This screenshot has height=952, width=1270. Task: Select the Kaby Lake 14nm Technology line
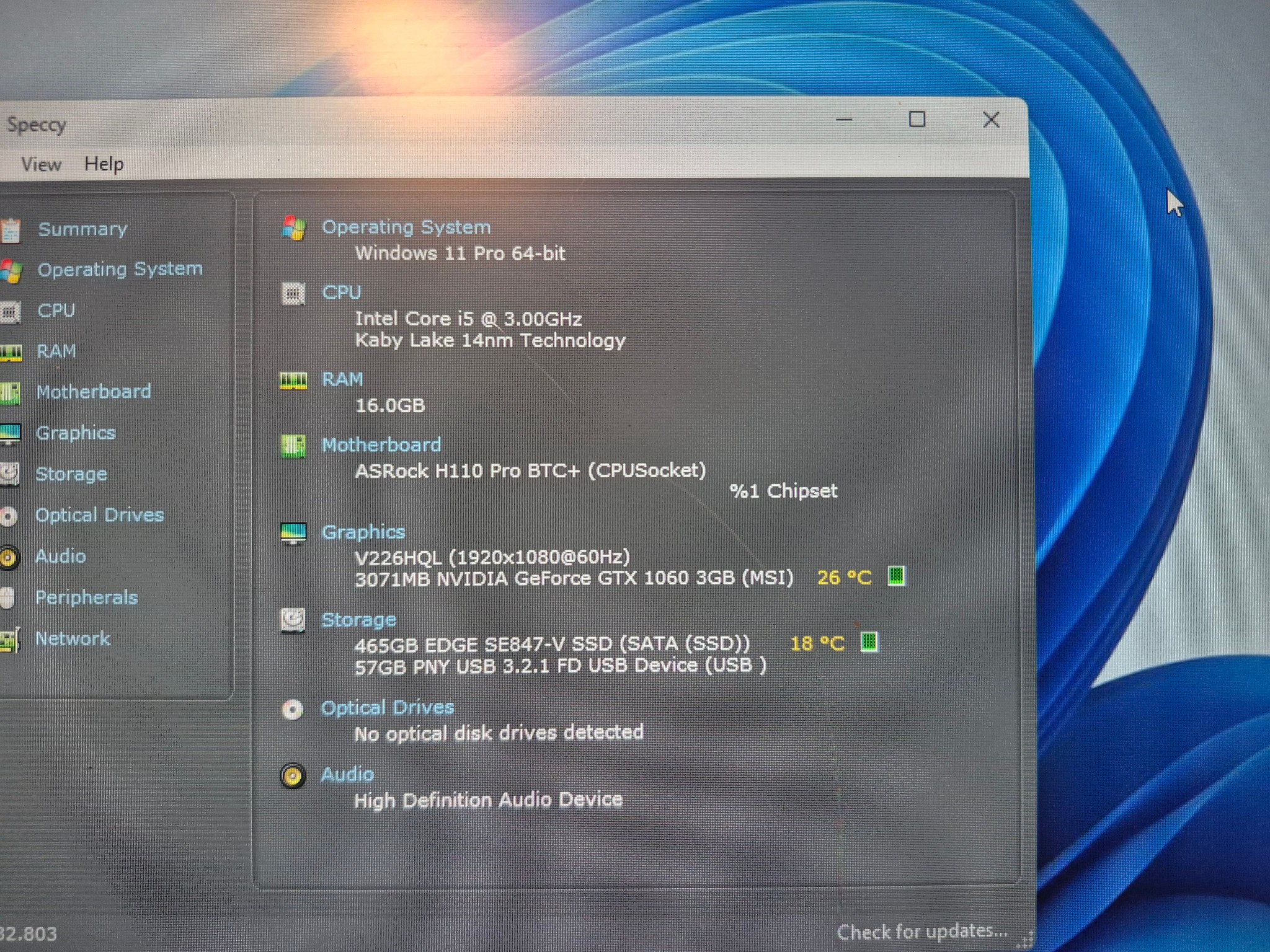point(490,340)
